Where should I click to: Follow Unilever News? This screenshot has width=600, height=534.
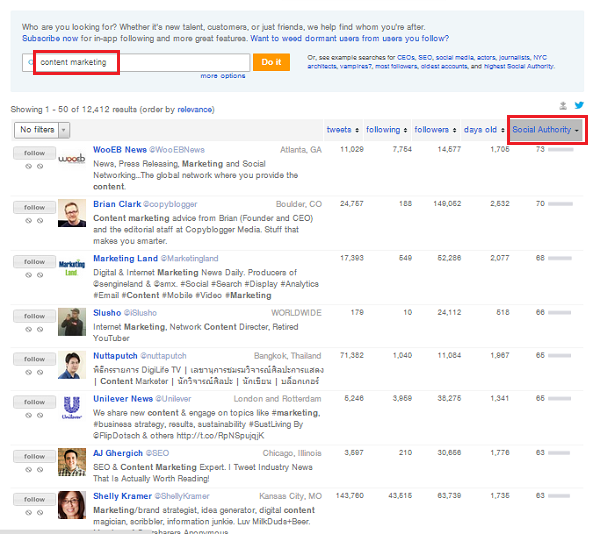pos(34,402)
